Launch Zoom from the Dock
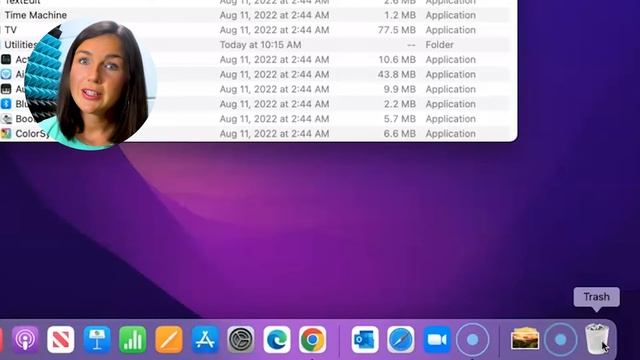Viewport: 640px width, 360px height. (437, 340)
